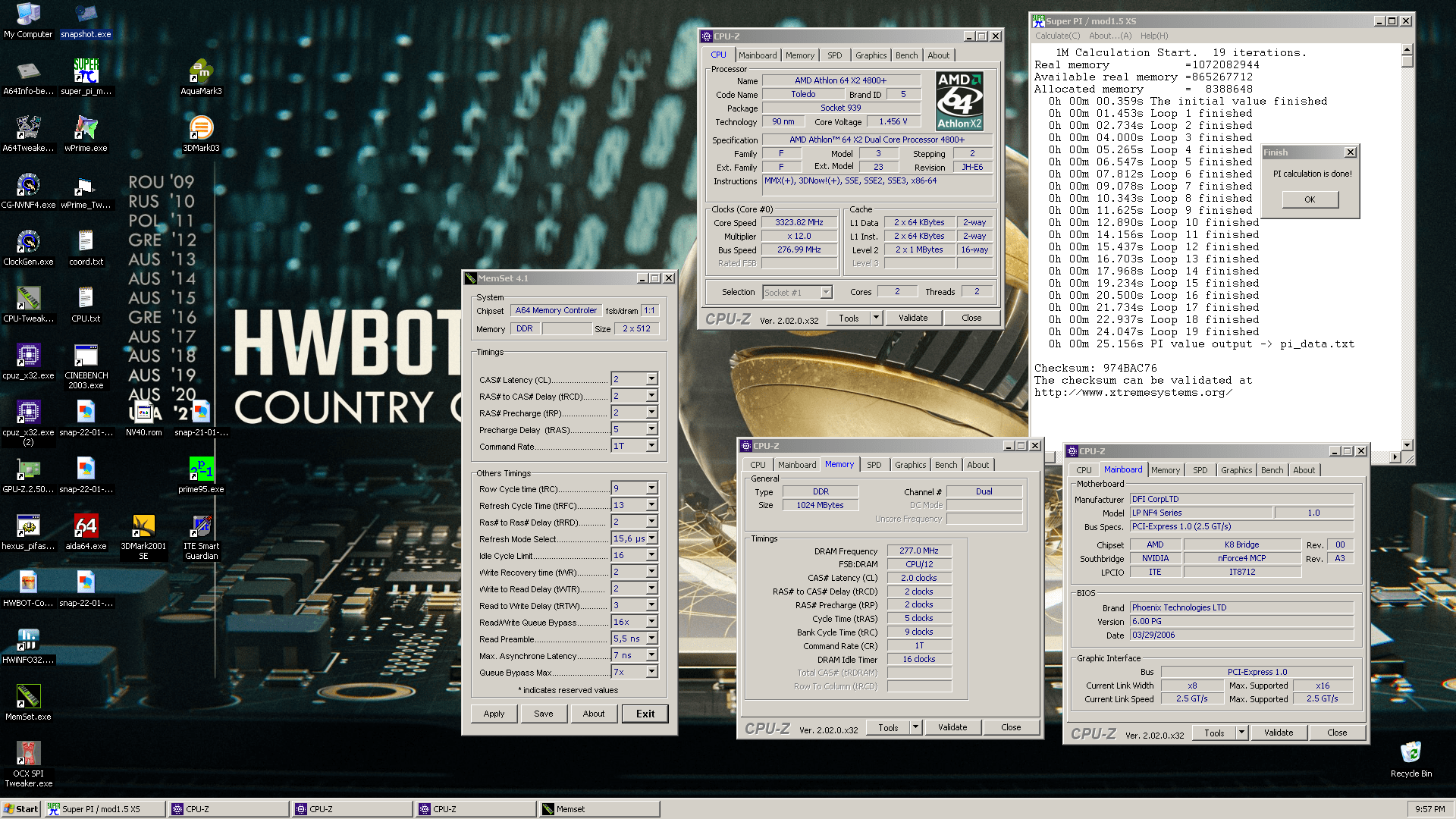Screen dimensions: 1456x819
Task: Launch the super_pi_mod desktop icon
Action: click(x=86, y=77)
